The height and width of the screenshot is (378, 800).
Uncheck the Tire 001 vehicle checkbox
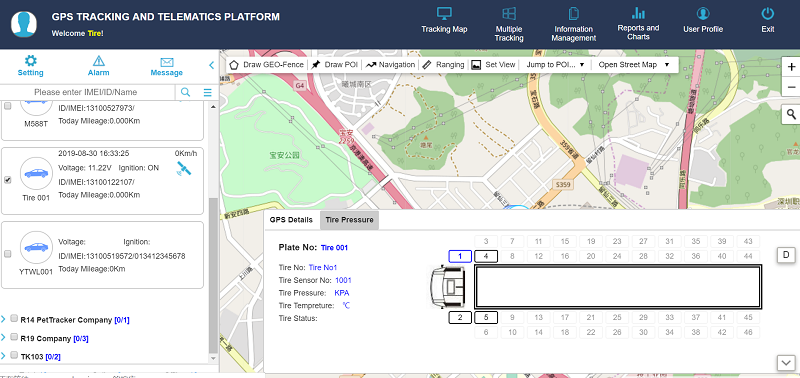8,180
